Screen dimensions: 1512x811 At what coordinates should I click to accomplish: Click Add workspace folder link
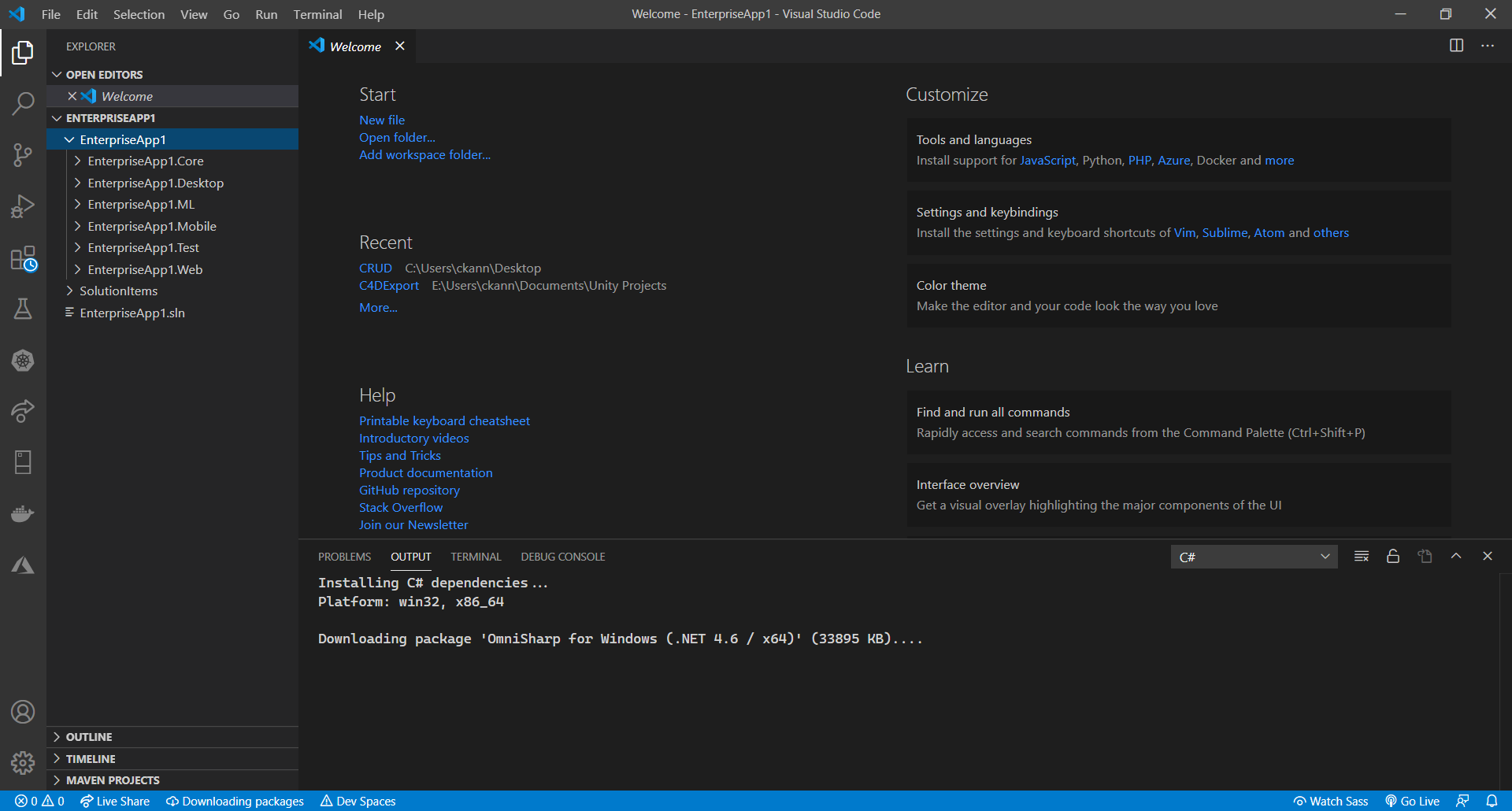424,154
